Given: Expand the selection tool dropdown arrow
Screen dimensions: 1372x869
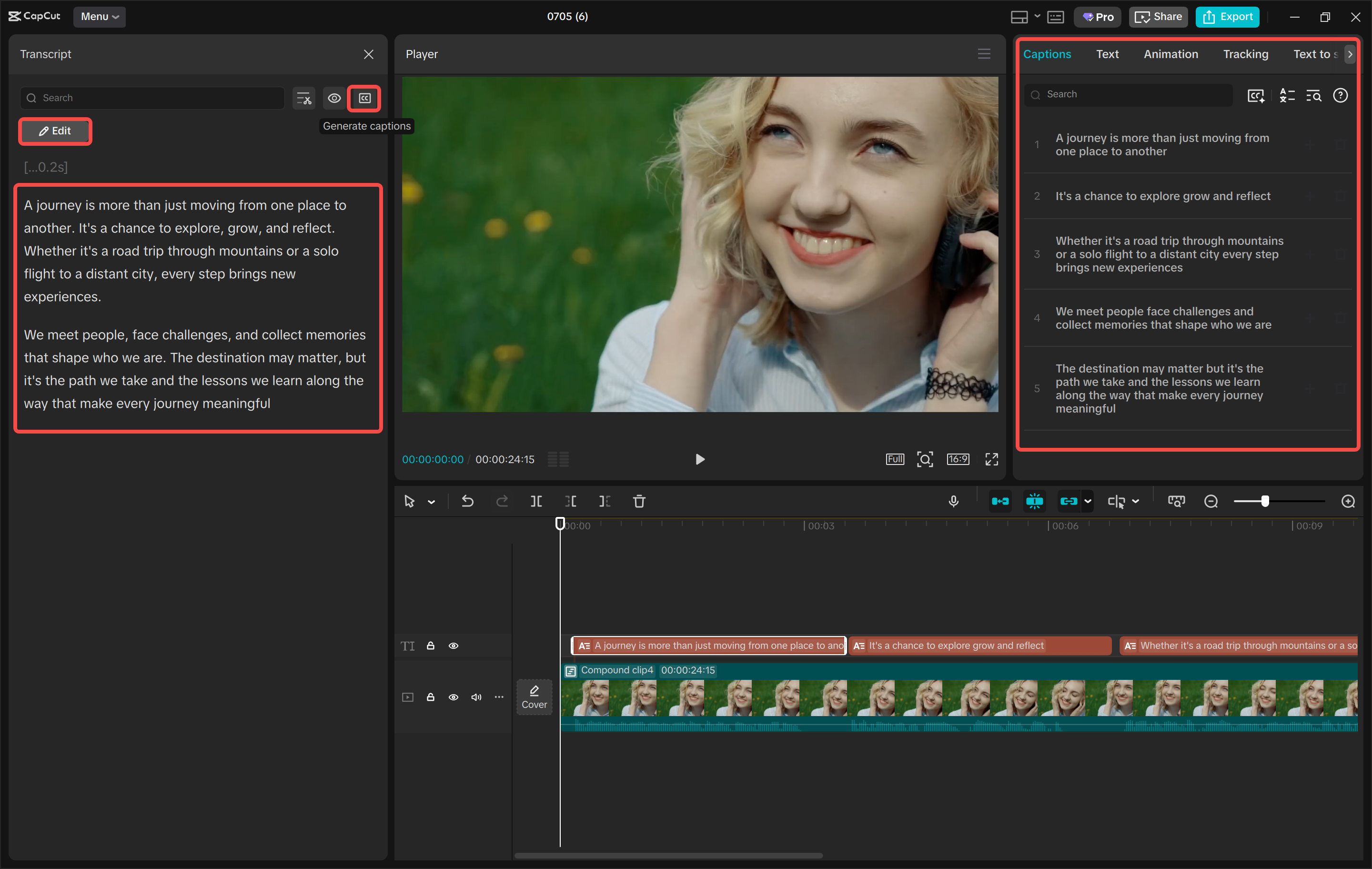Looking at the screenshot, I should pos(431,502).
